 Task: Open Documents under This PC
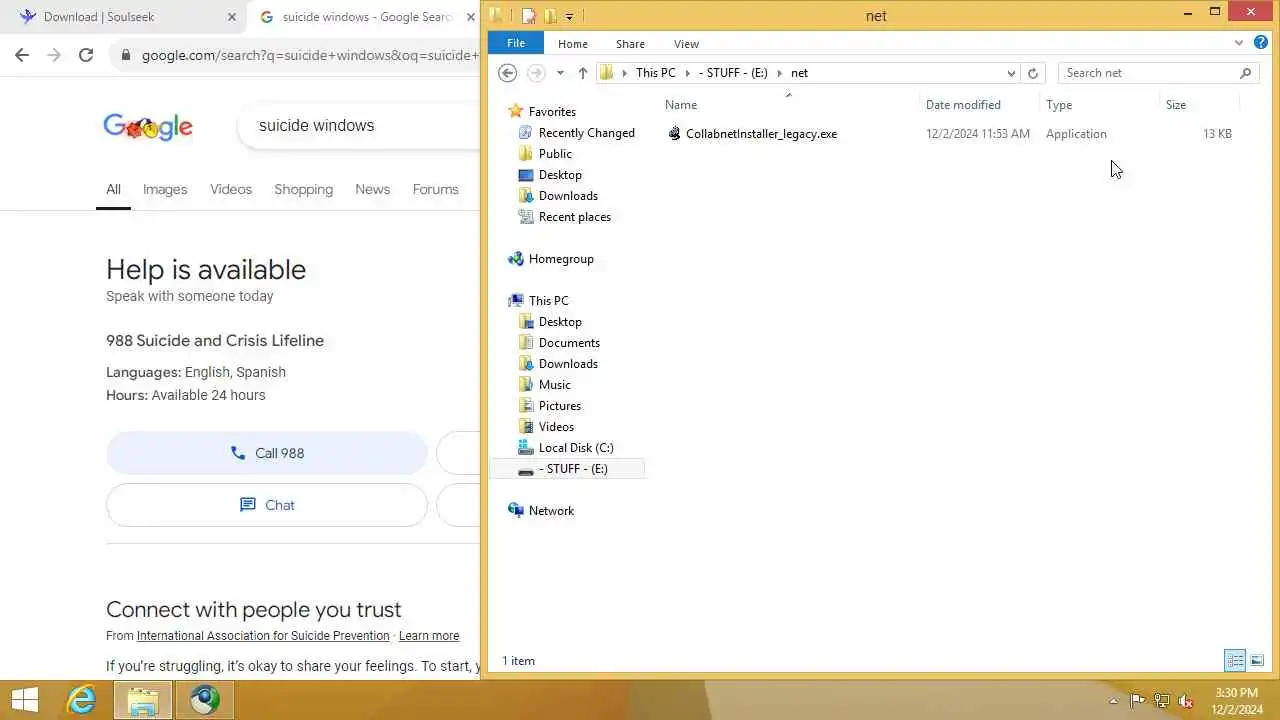[x=569, y=343]
